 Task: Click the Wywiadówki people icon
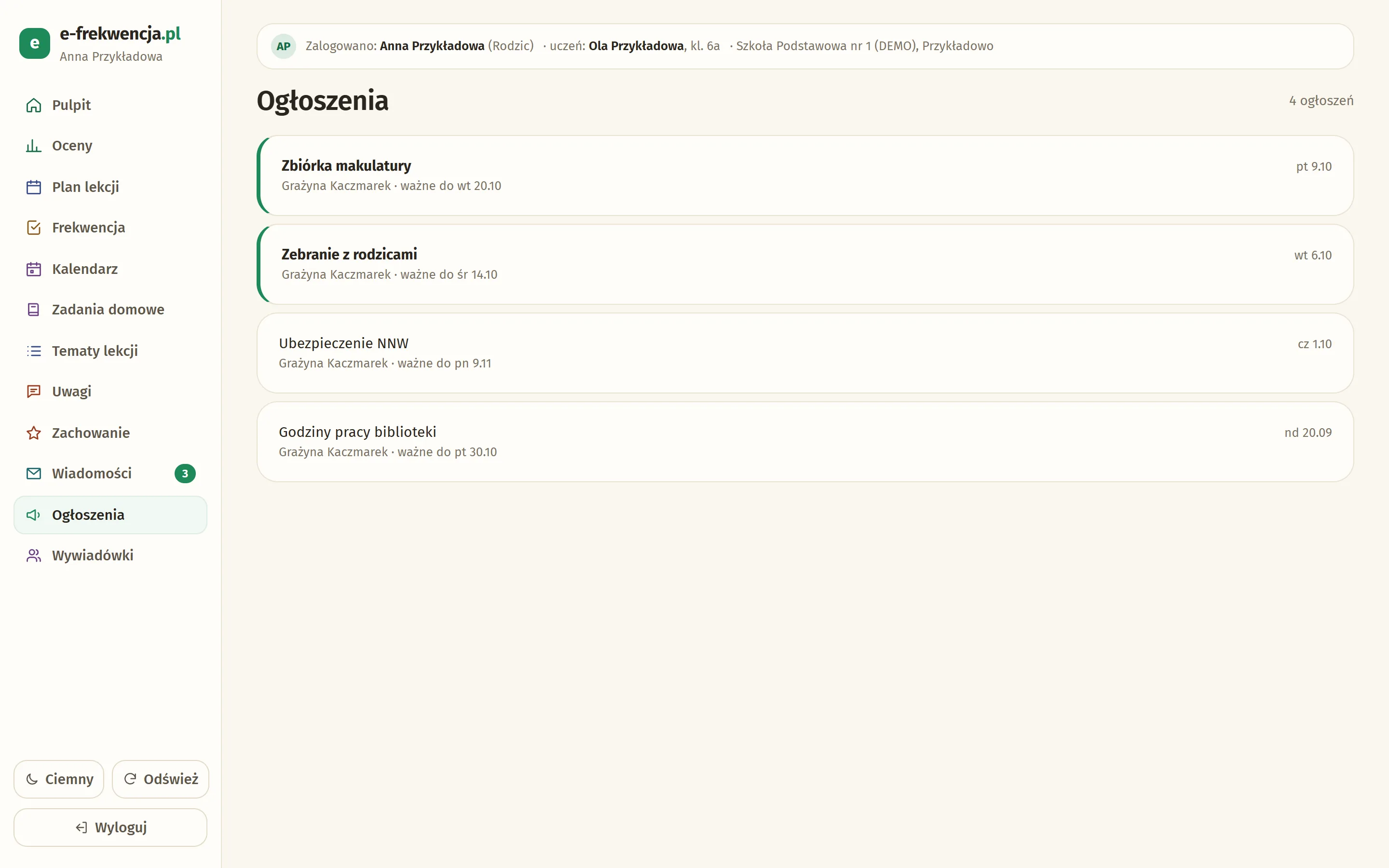[34, 556]
